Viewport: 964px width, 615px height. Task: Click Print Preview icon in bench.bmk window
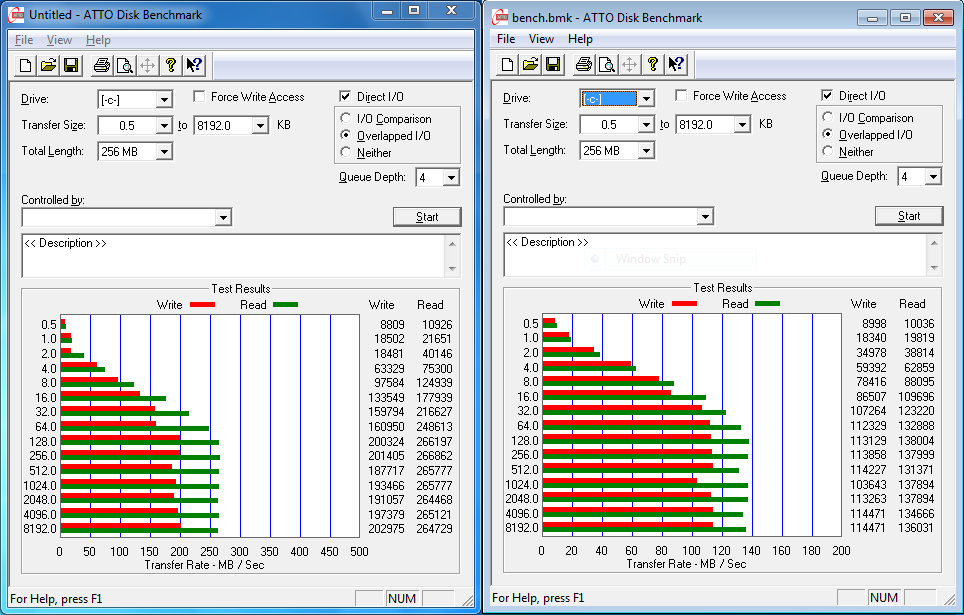(x=607, y=64)
